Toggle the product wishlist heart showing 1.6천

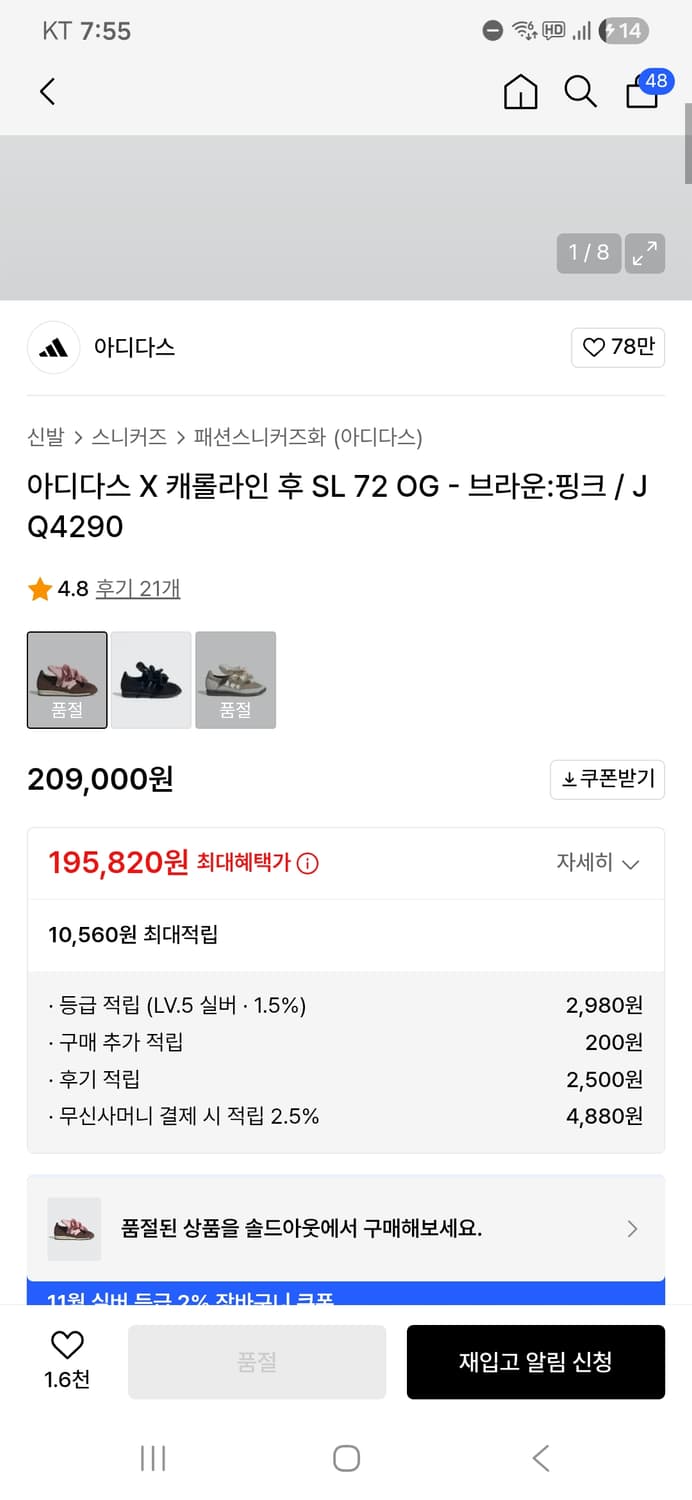tap(65, 1349)
